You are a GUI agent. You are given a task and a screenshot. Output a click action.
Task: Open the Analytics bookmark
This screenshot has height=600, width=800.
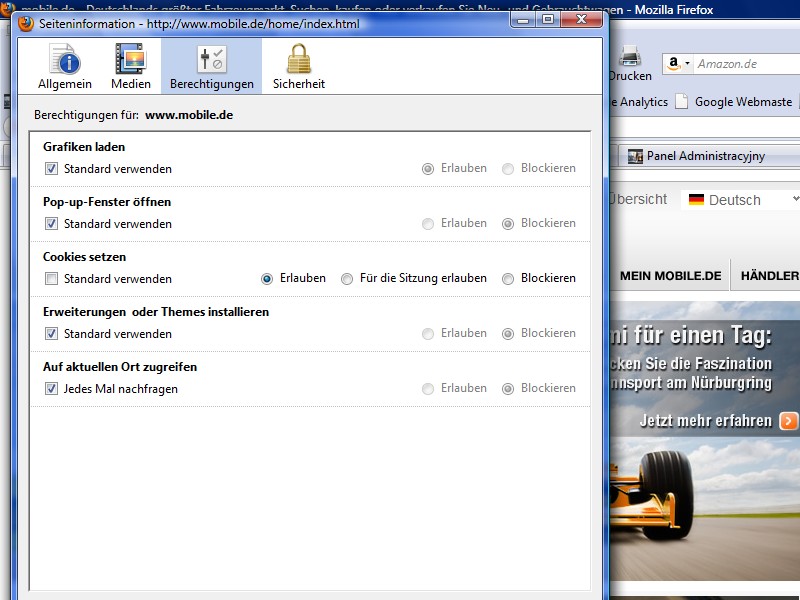pos(640,102)
